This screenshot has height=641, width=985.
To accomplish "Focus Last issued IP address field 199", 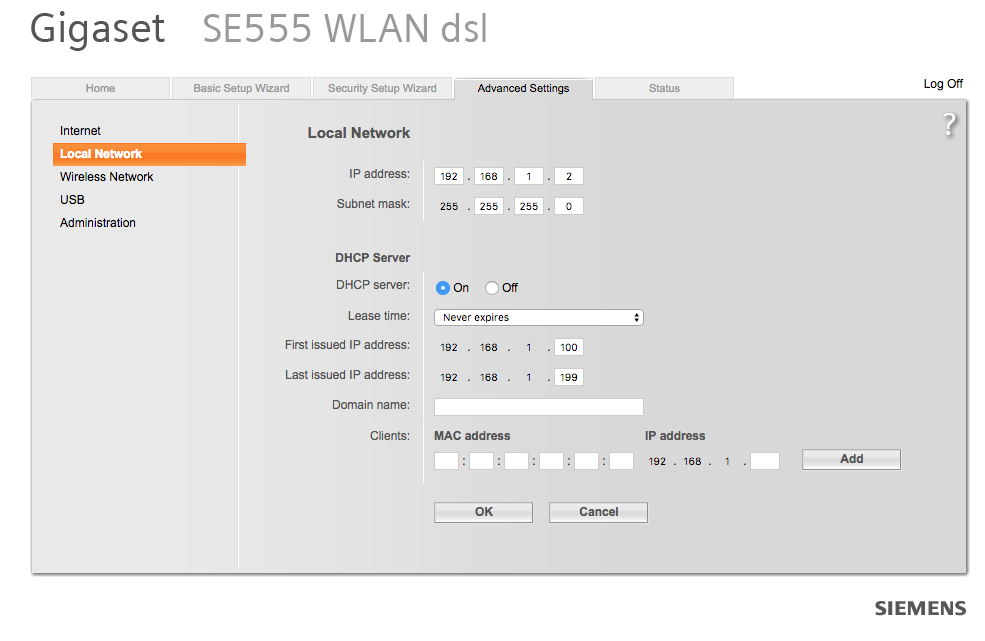I will coord(569,377).
